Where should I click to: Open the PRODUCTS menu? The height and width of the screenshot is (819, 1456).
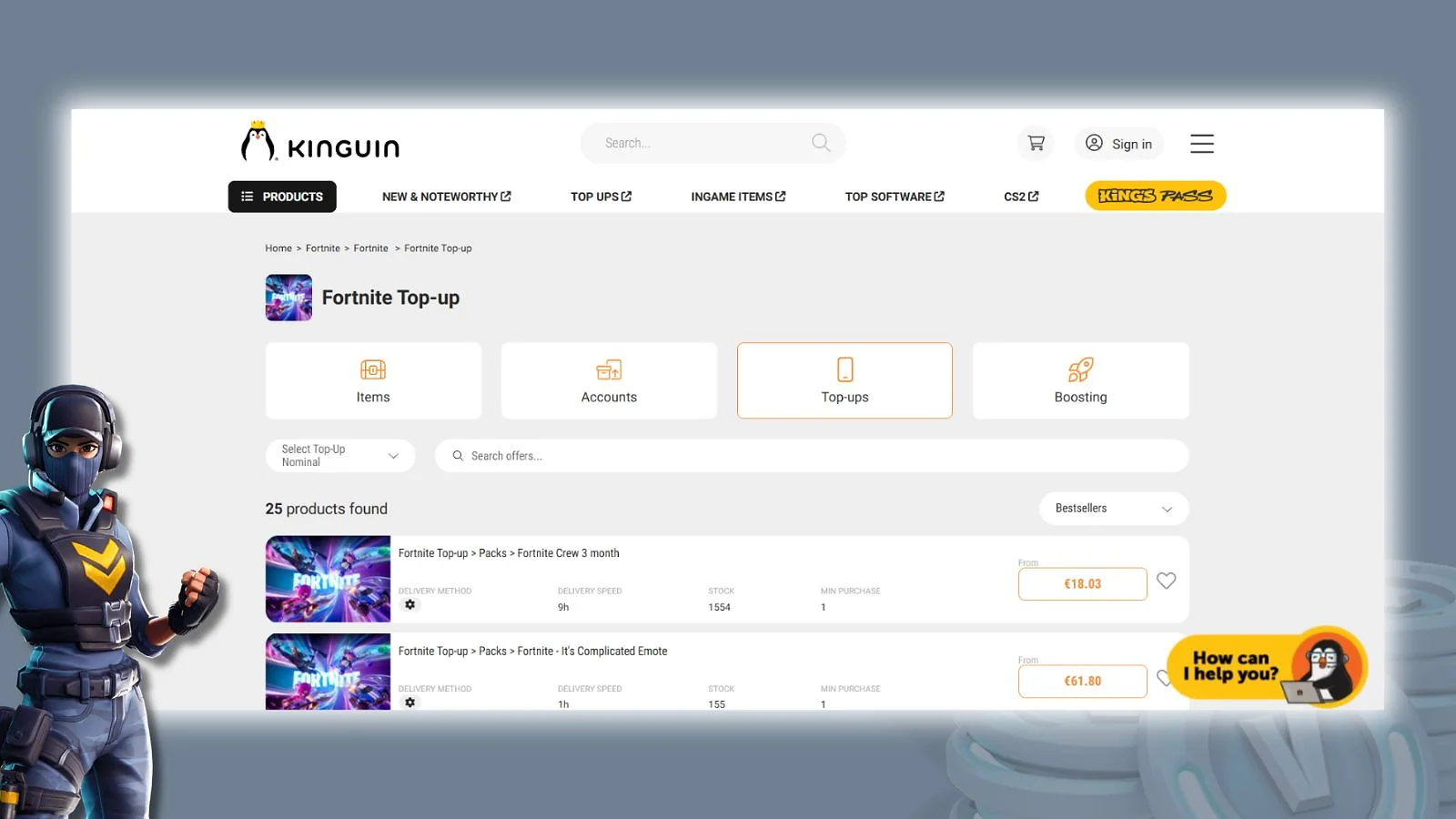pos(282,197)
